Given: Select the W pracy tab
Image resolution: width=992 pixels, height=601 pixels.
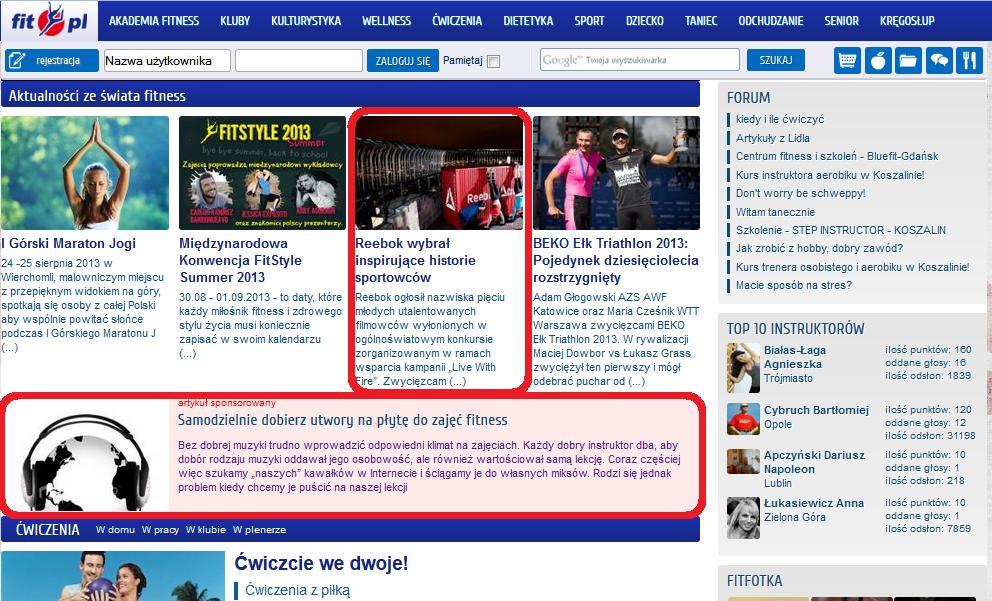Looking at the screenshot, I should [x=160, y=530].
